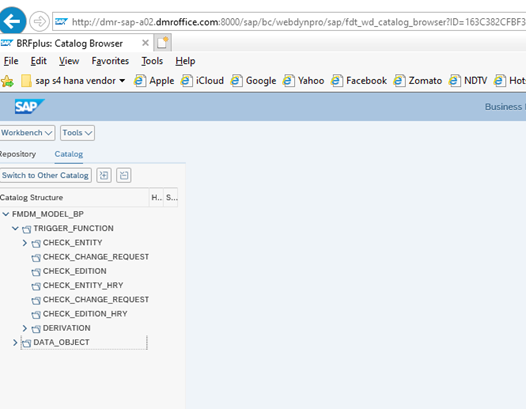Open the Apple favorite link

click(154, 81)
